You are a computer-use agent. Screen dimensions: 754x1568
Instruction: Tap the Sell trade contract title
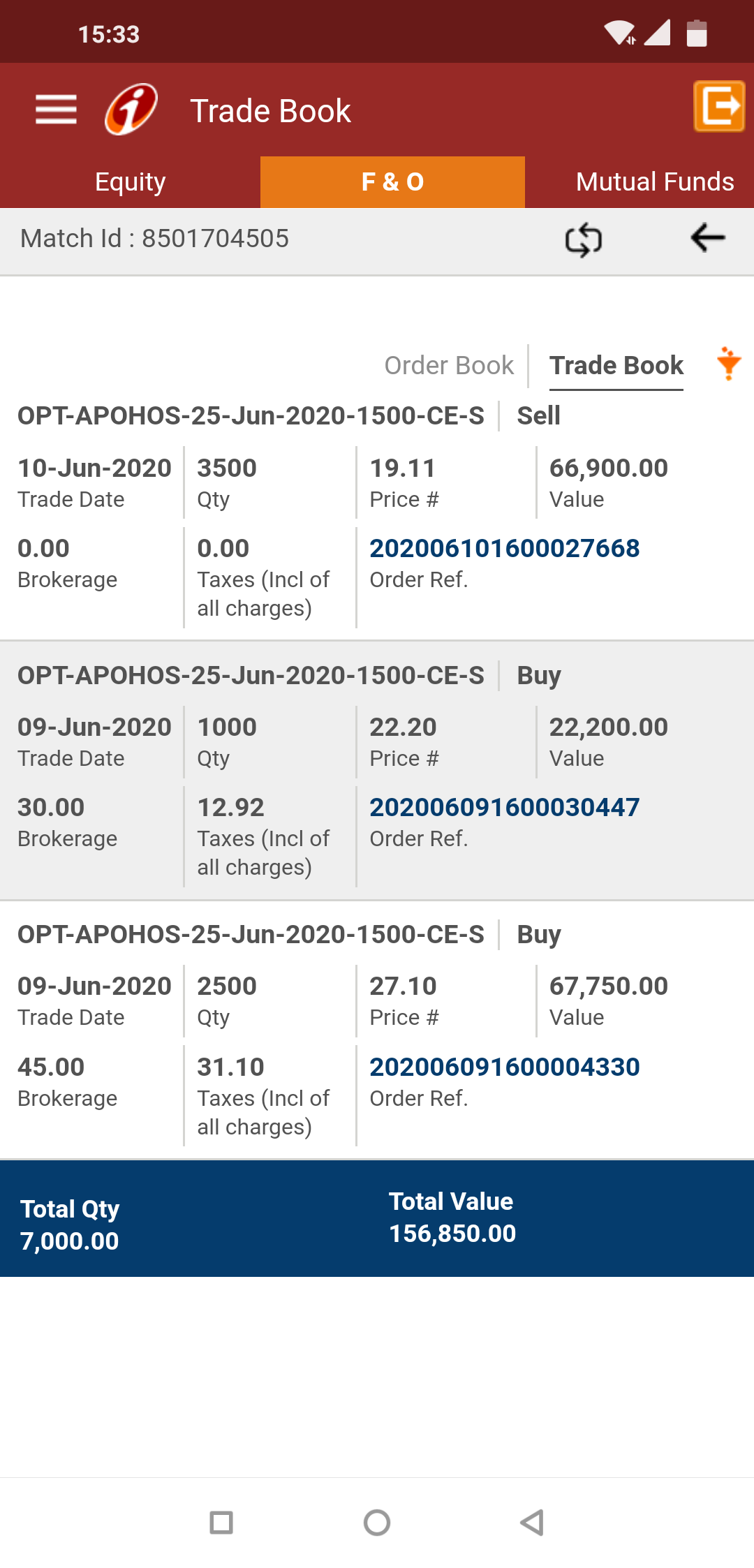[x=251, y=416]
